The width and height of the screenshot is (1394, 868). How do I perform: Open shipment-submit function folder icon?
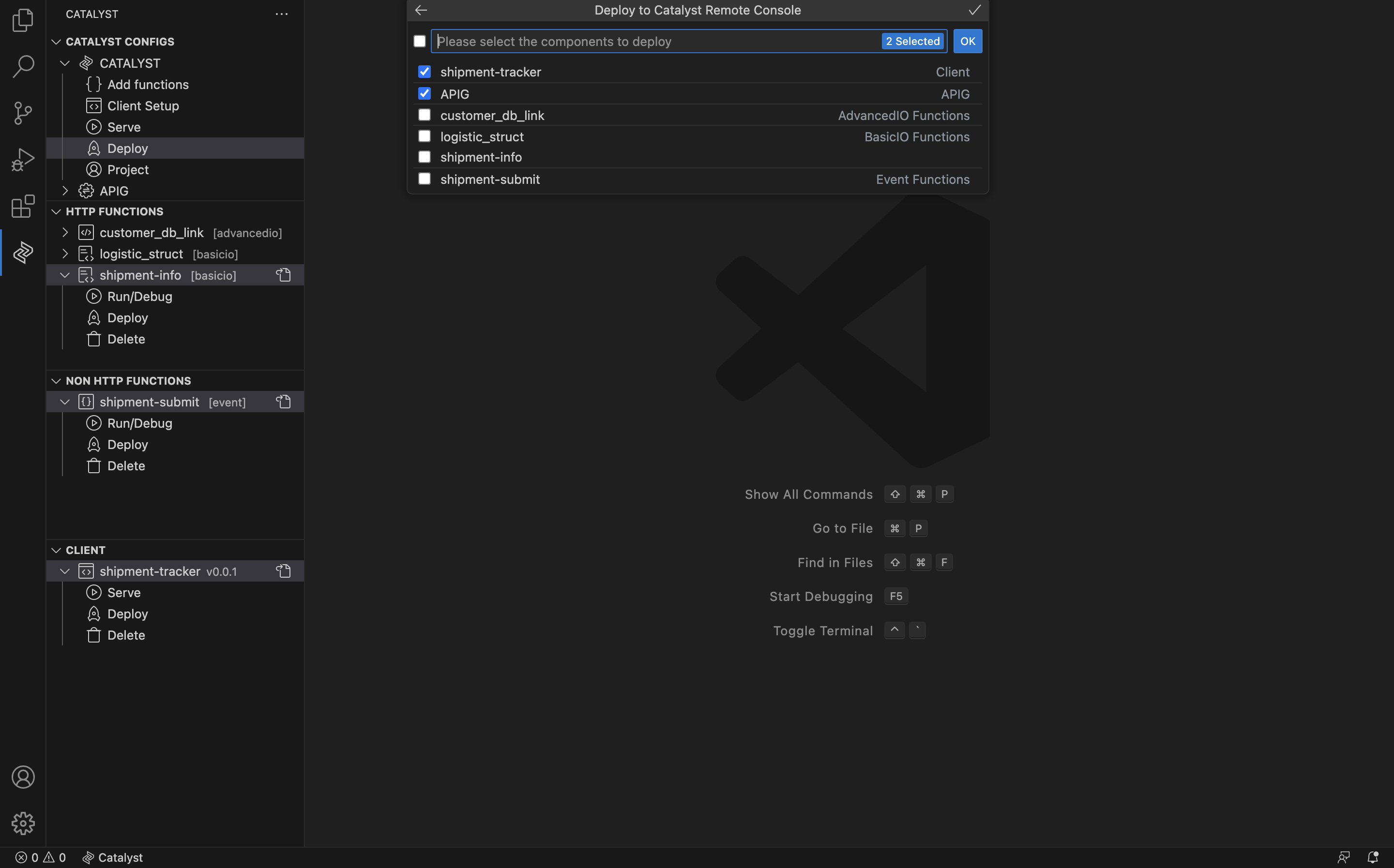tap(284, 402)
